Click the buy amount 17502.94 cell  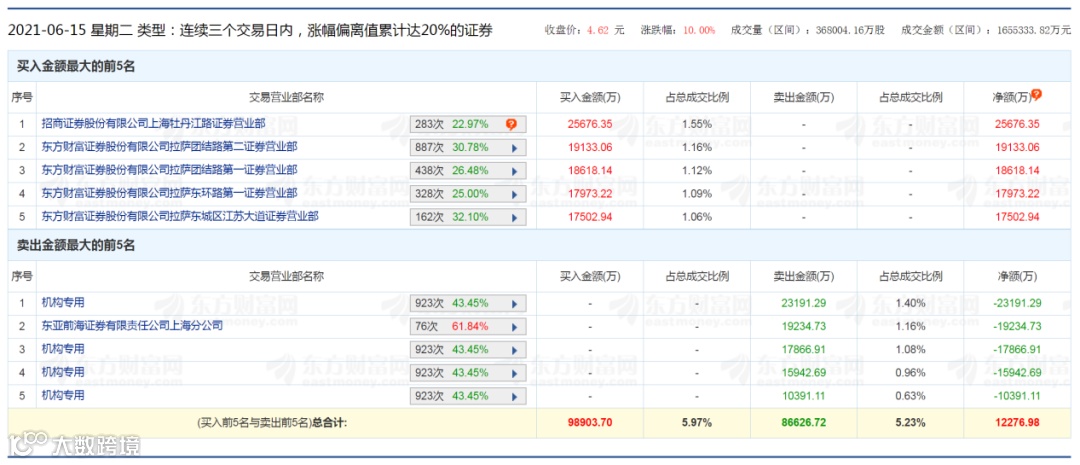(590, 217)
